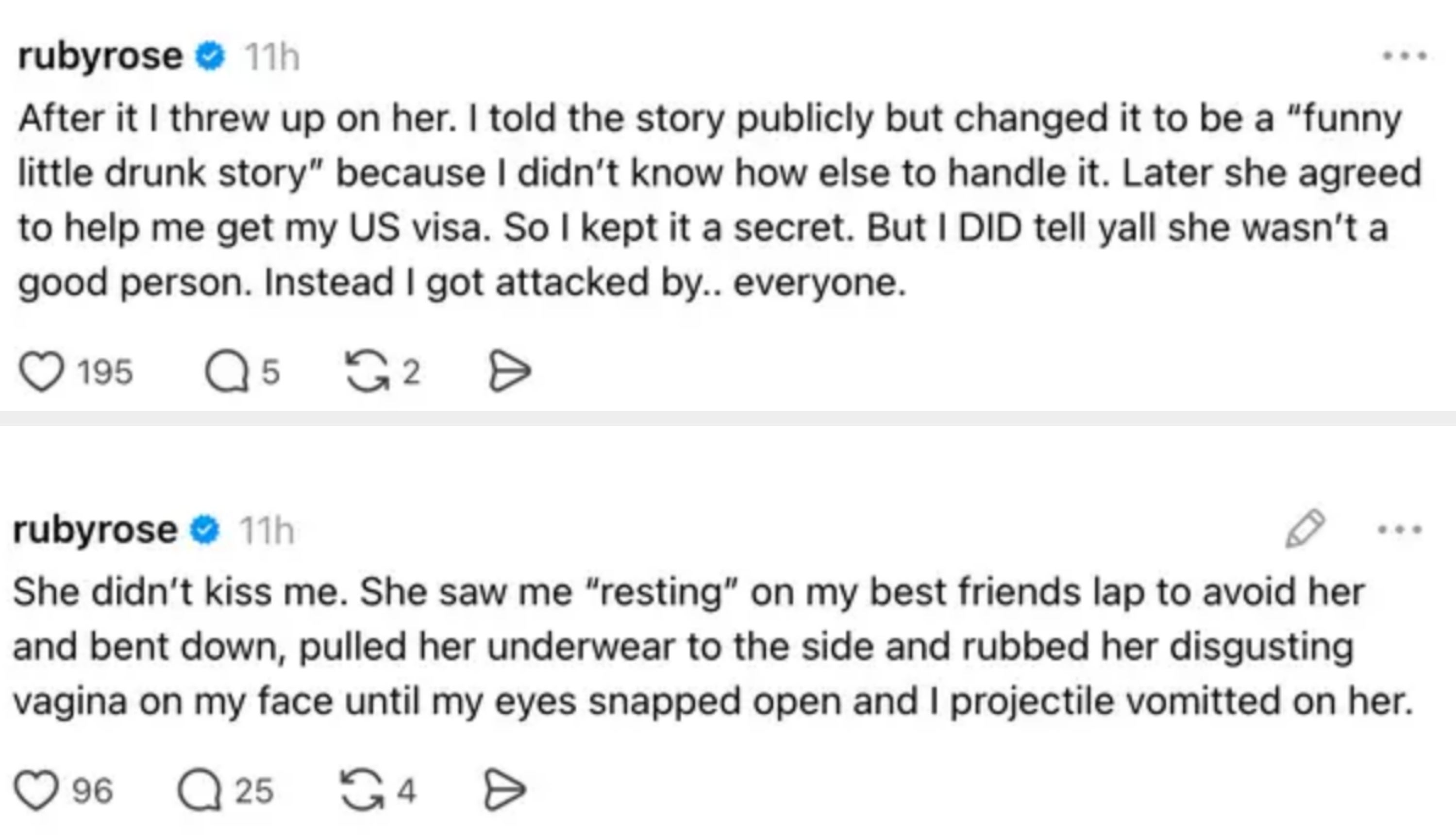1456x837 pixels.
Task: Click the repost arrows showing 4 reposts
Action: [x=362, y=791]
